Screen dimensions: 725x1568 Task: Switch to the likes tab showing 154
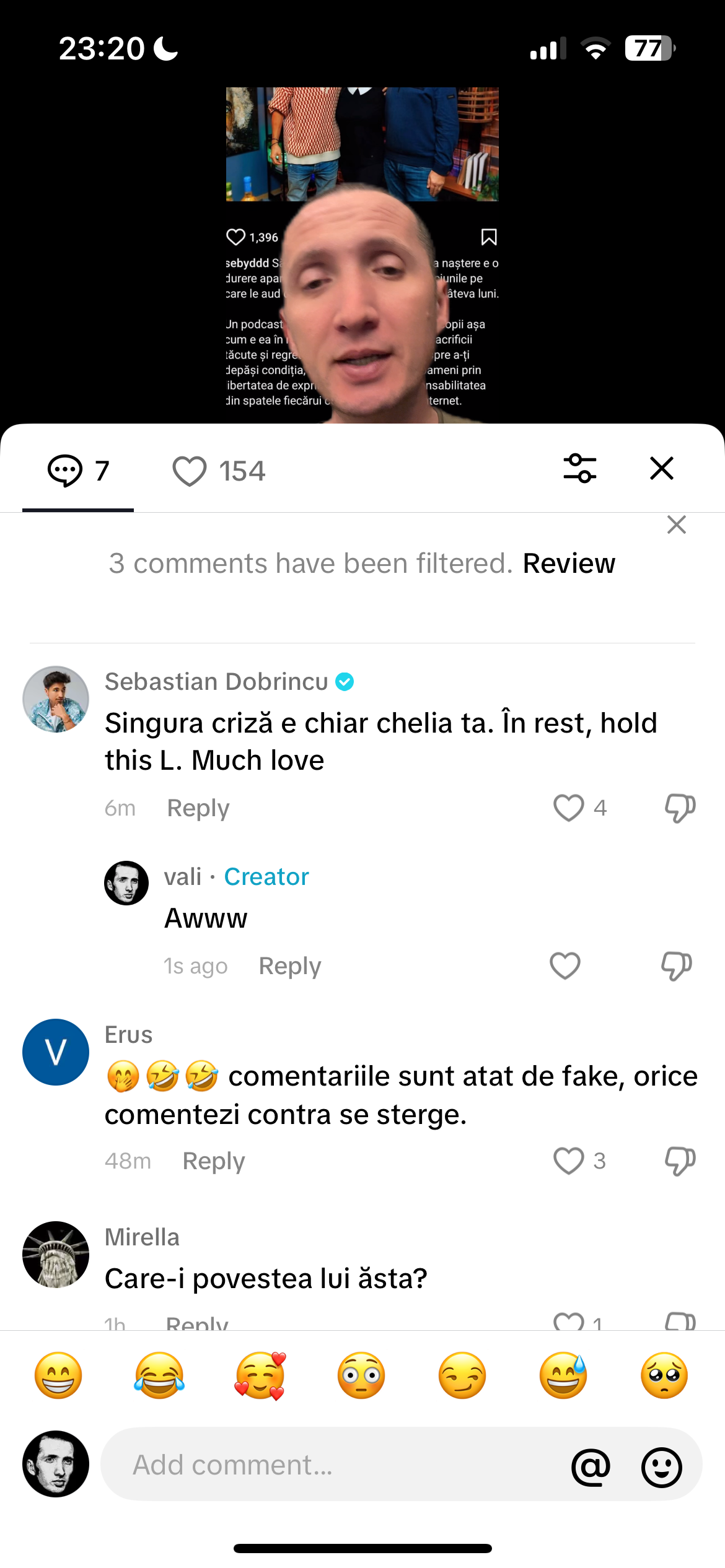tap(219, 471)
